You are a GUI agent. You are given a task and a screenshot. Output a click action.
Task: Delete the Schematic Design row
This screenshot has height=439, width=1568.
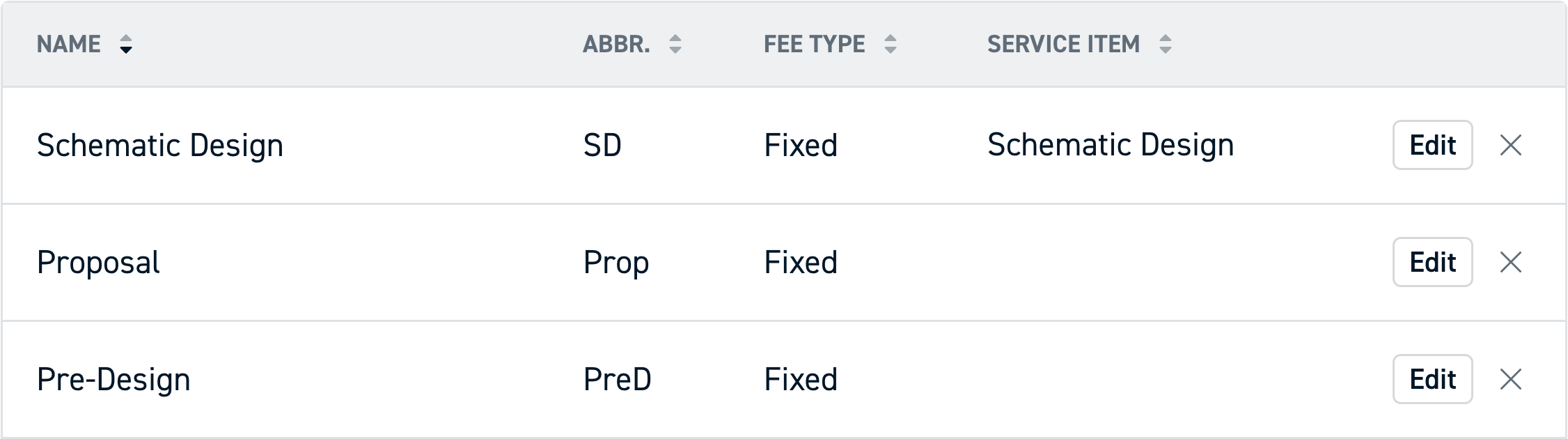tap(1512, 145)
